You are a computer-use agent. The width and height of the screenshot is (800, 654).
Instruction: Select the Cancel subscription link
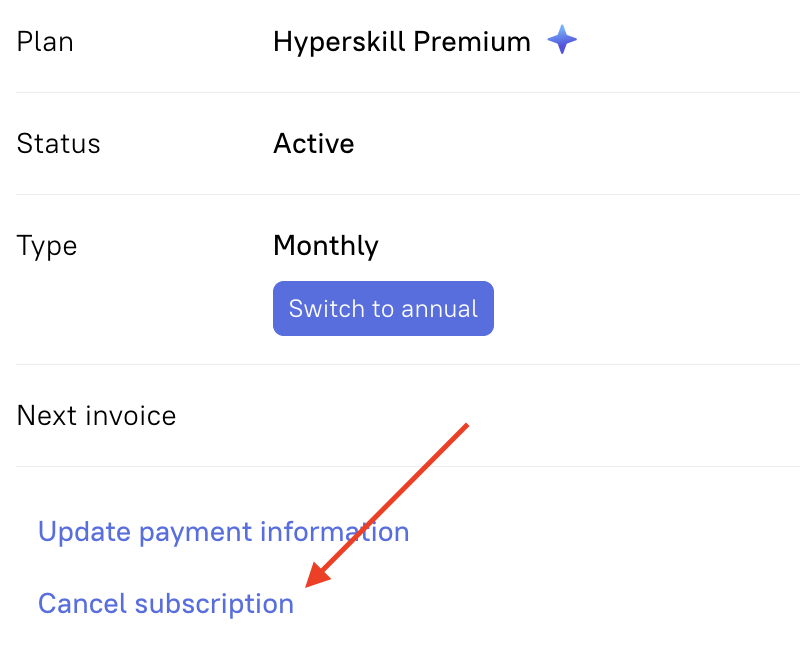[166, 604]
